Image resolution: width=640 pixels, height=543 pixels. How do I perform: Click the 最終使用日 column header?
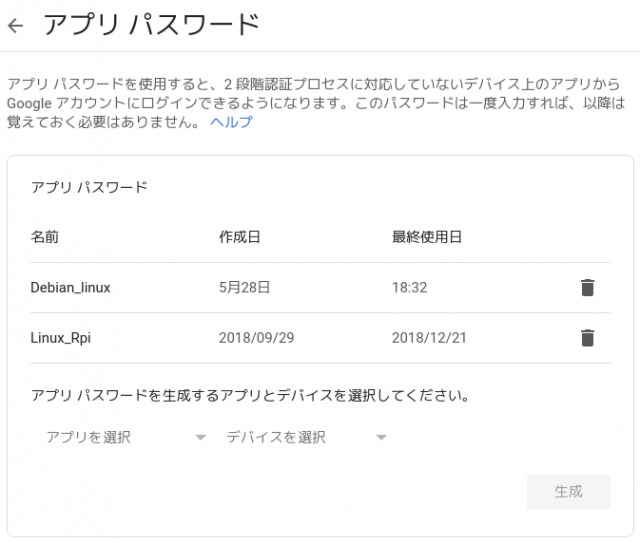pyautogui.click(x=427, y=237)
